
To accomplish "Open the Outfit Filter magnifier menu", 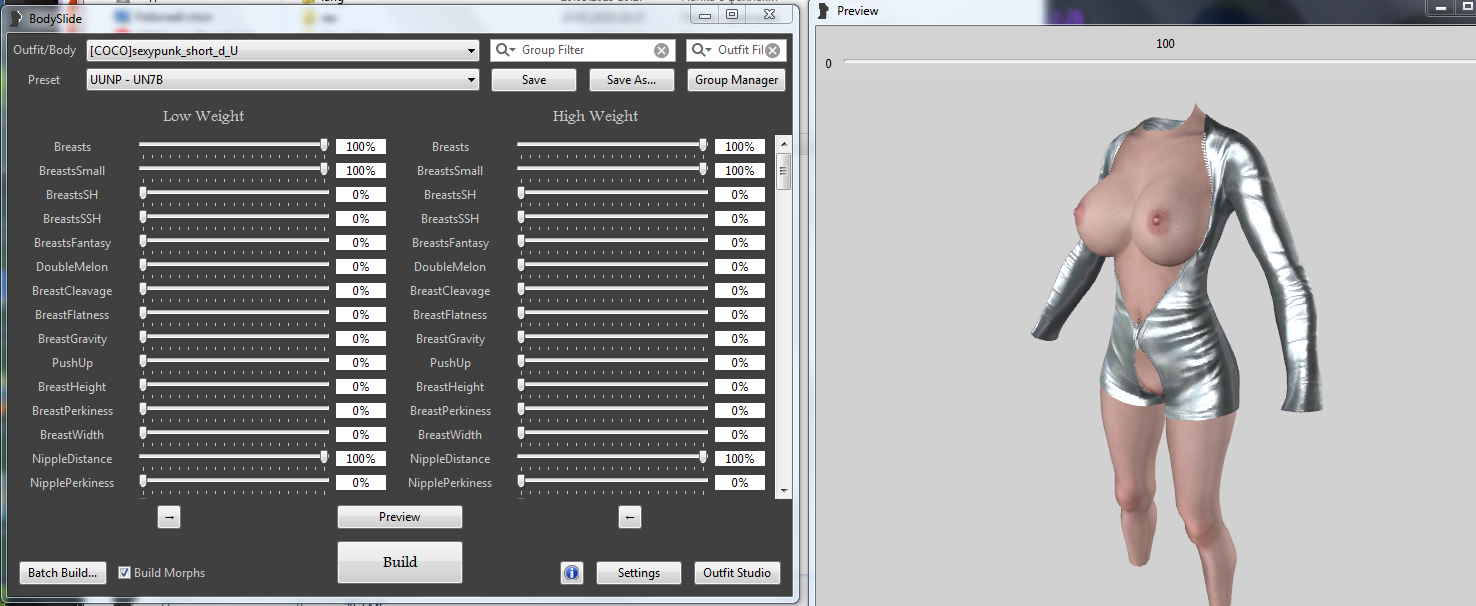I will [701, 50].
